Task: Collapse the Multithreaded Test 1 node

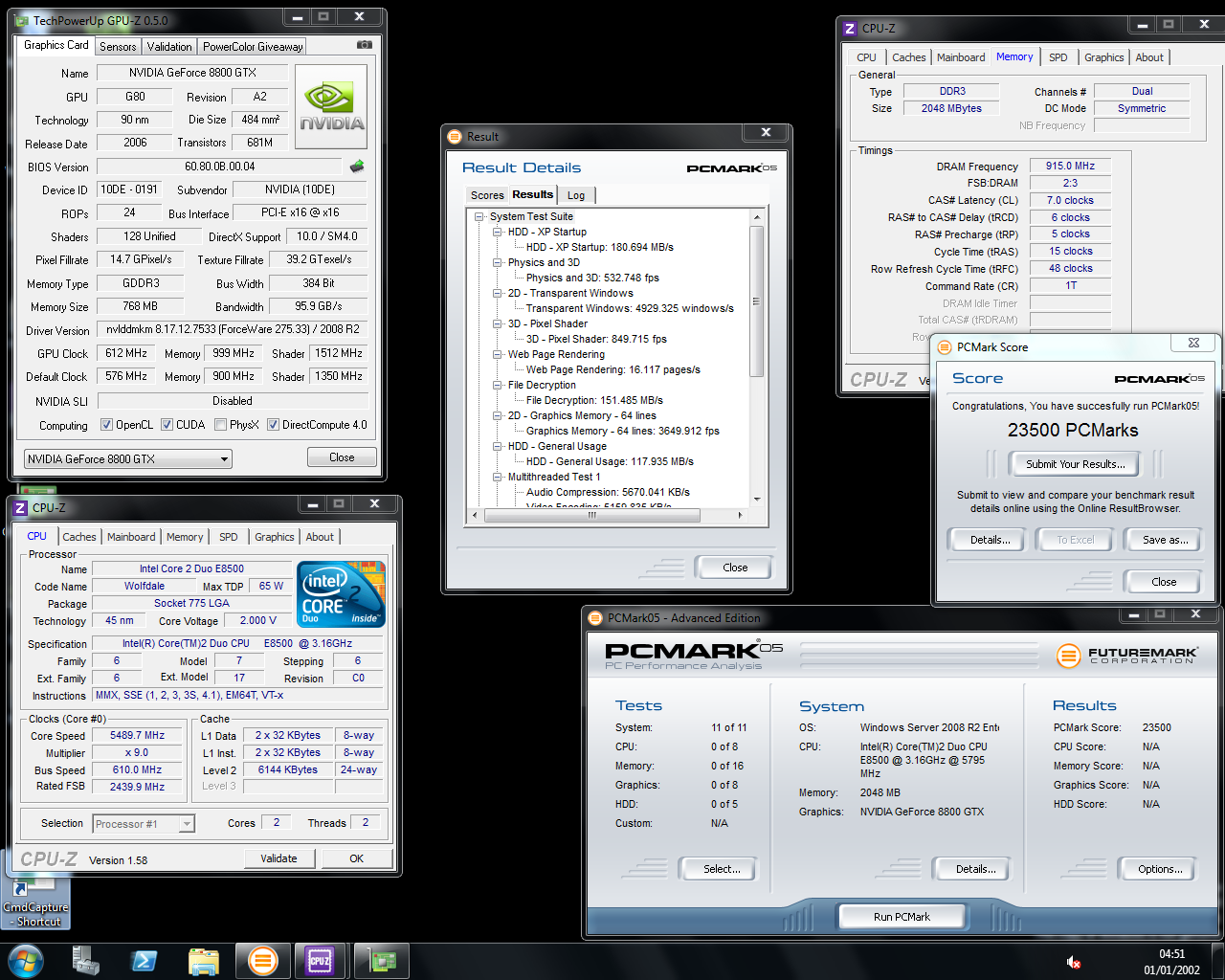Action: coord(498,478)
